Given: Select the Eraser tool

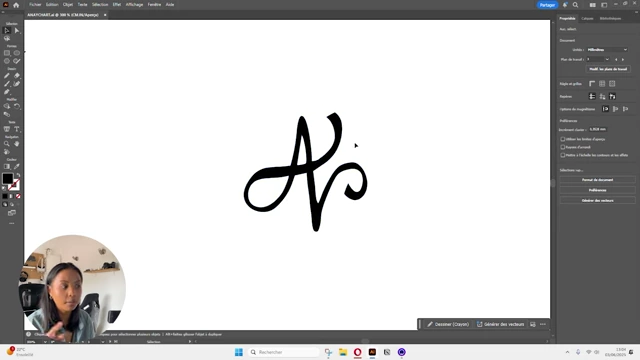Looking at the screenshot, I should [17, 76].
